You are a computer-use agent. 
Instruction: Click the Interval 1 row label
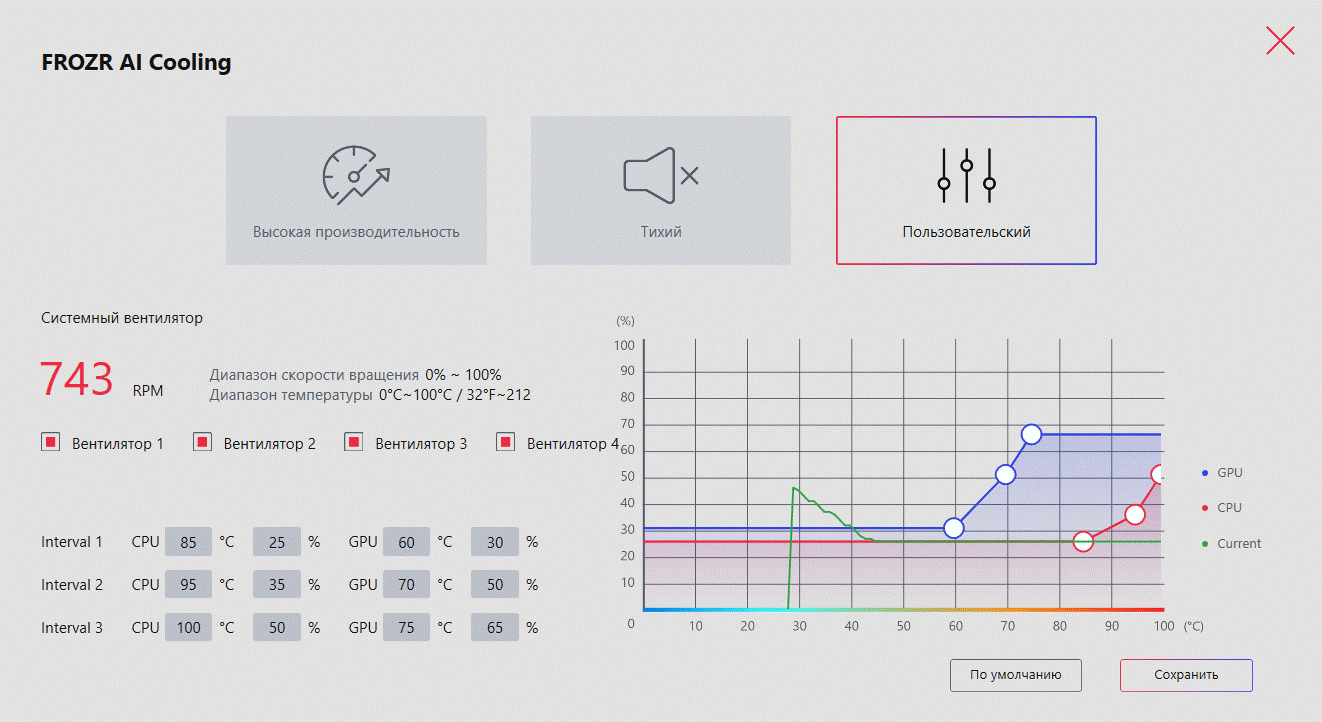(x=72, y=542)
